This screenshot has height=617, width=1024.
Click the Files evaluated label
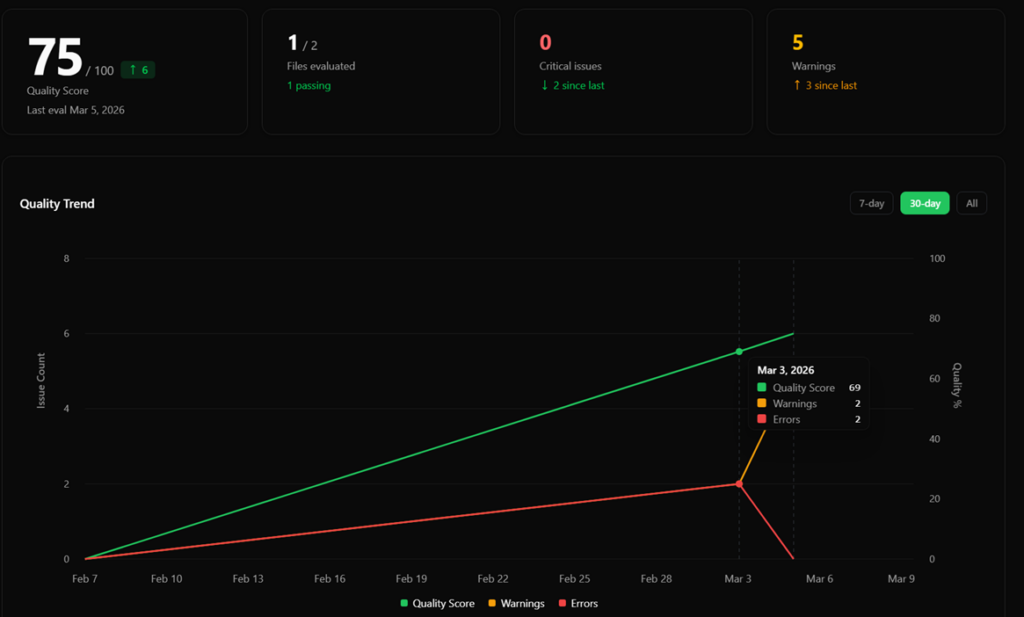pos(321,66)
